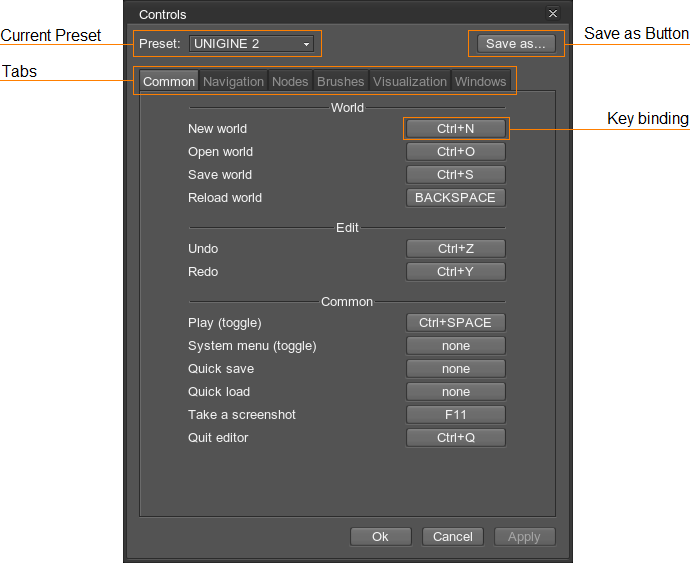Screen dimensions: 690x563
Task: Edit the Quit editor Ctrl+Q binding
Action: coord(455,438)
